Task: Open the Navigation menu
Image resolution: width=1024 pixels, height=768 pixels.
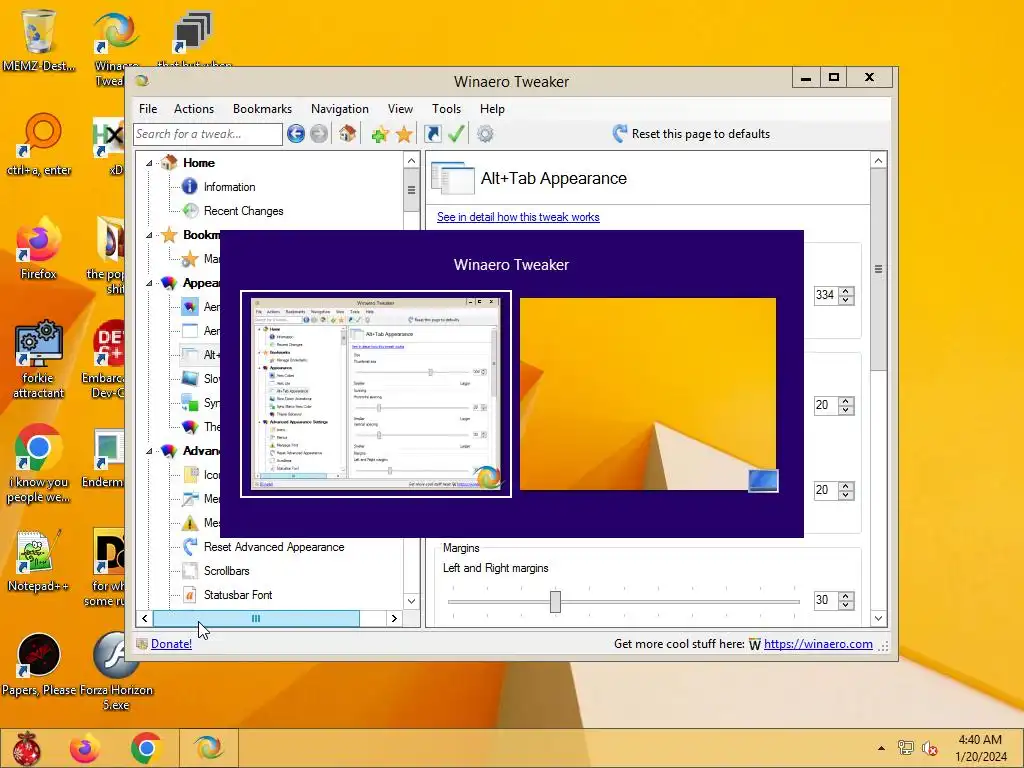Action: click(340, 109)
